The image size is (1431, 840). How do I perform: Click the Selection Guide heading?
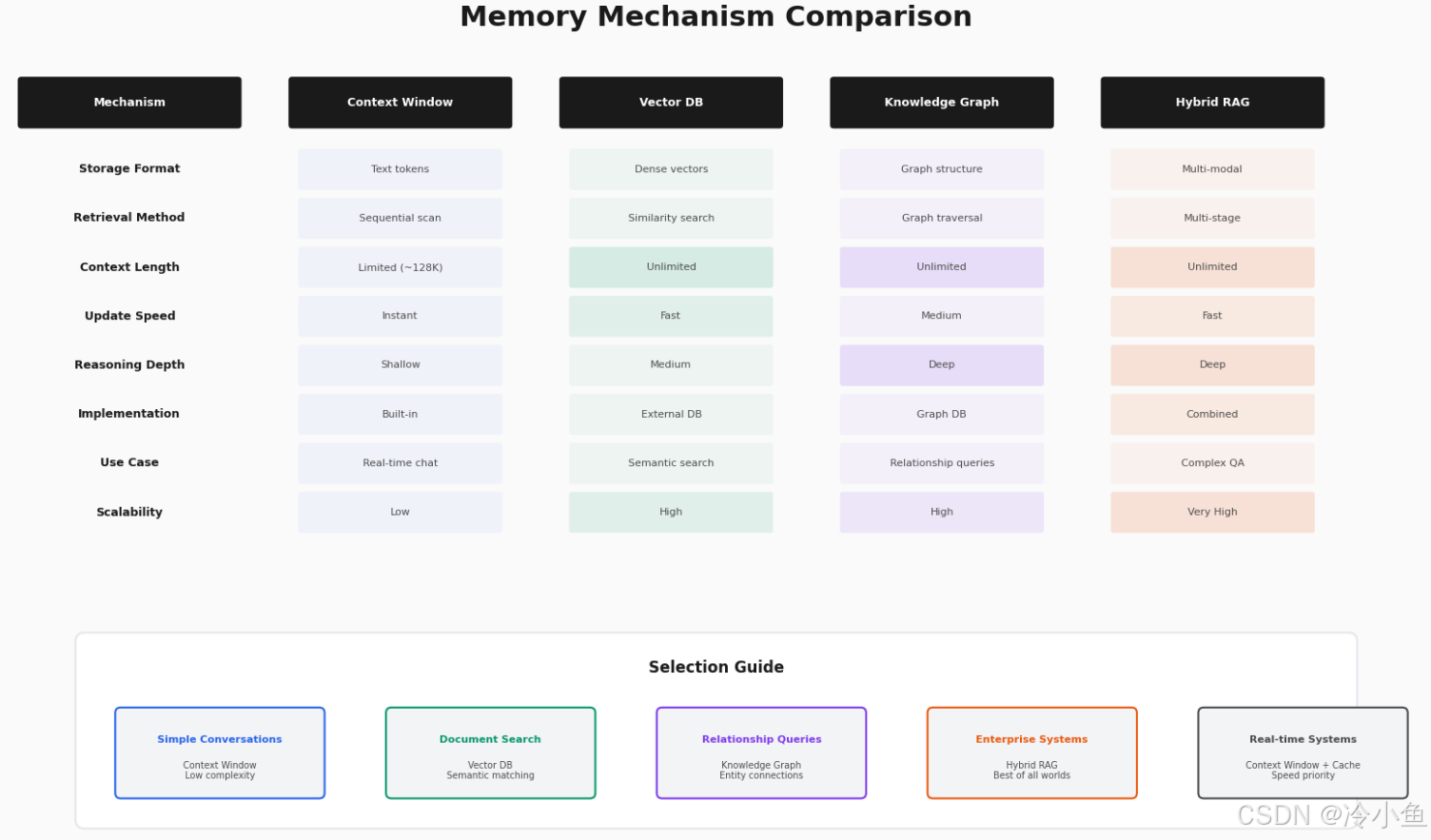(716, 667)
